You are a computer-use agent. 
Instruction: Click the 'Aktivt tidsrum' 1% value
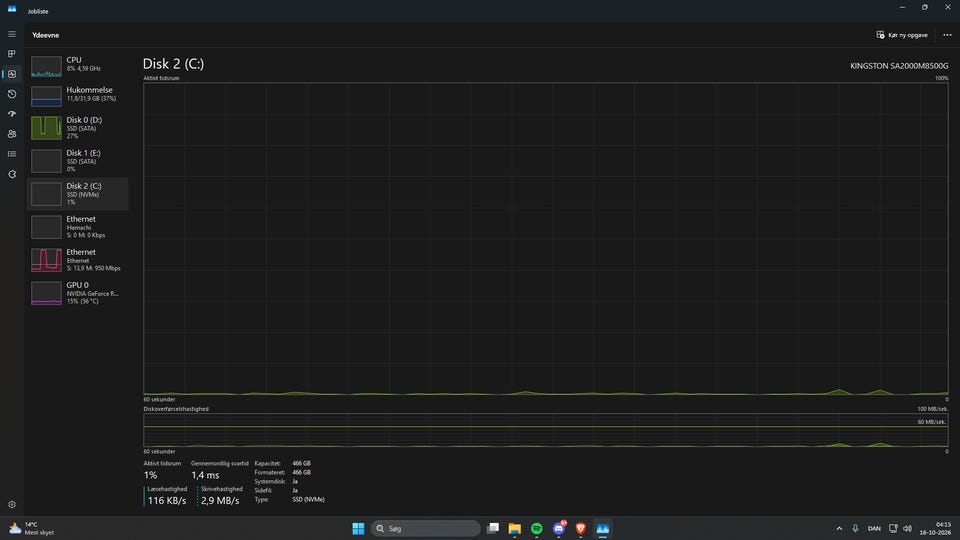[x=151, y=475]
